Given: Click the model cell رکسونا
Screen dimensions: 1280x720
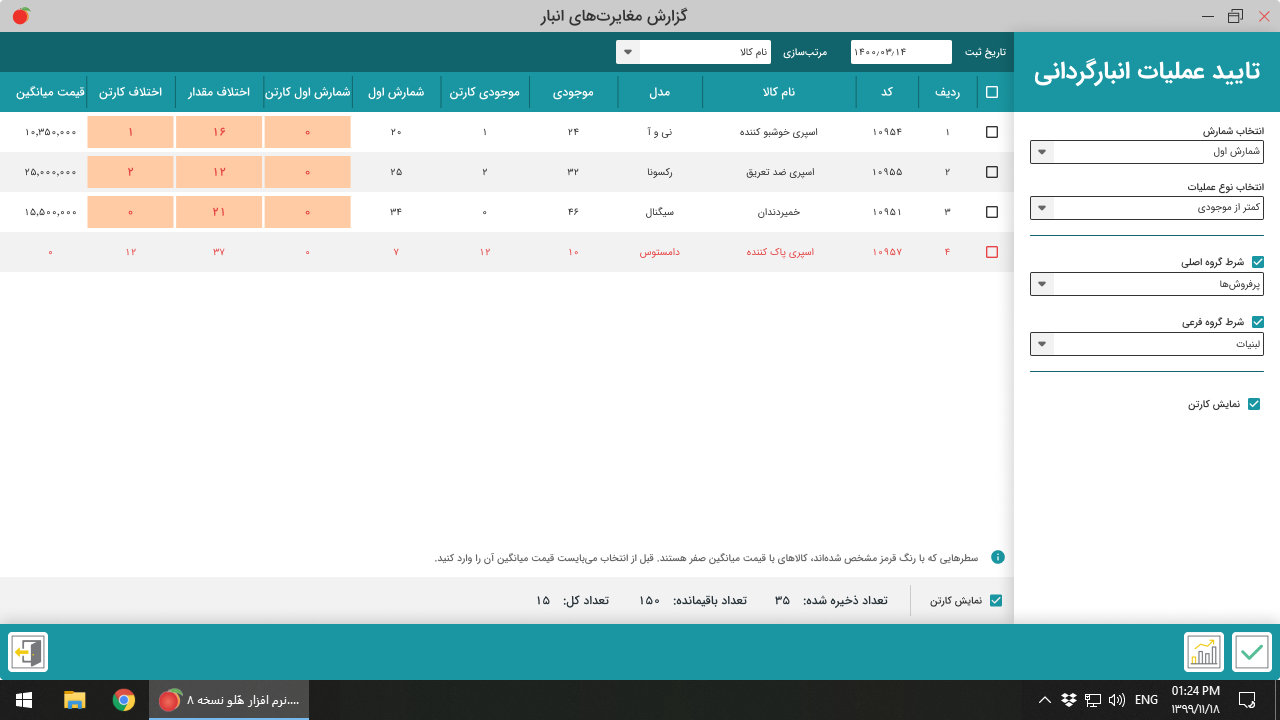Looking at the screenshot, I should point(660,172).
